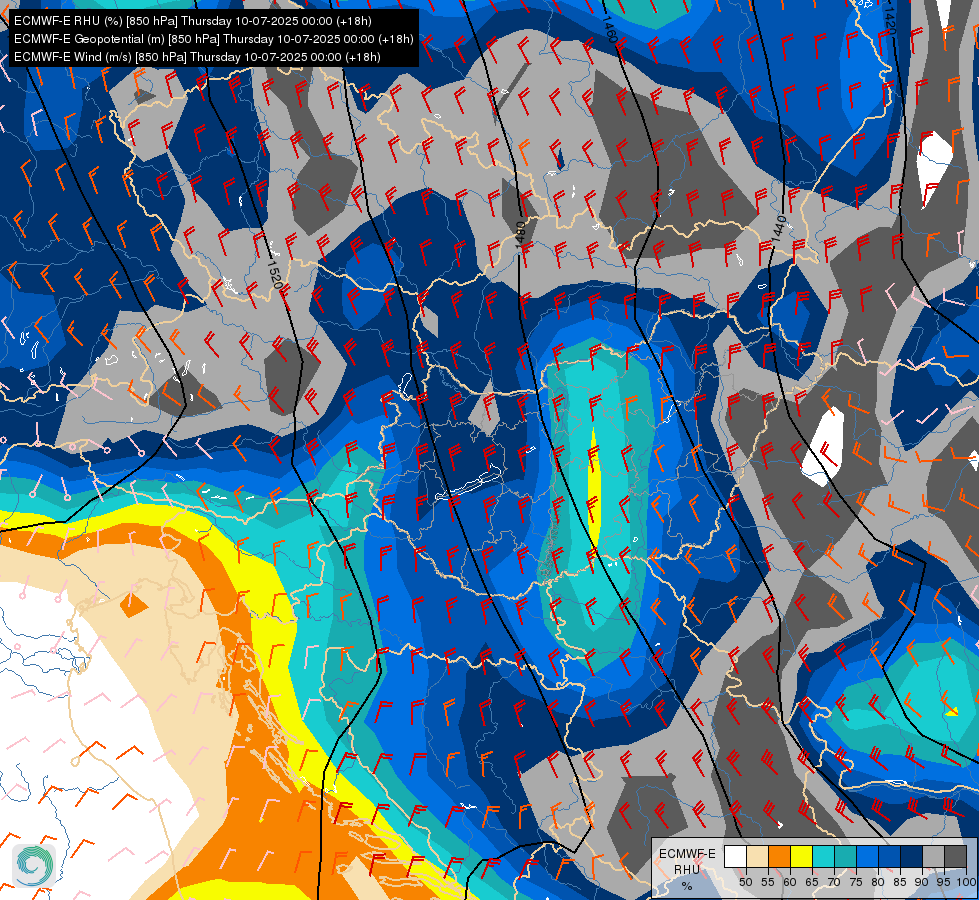Click the ECMWF-E text in the legend
The height and width of the screenshot is (900, 979).
687,854
